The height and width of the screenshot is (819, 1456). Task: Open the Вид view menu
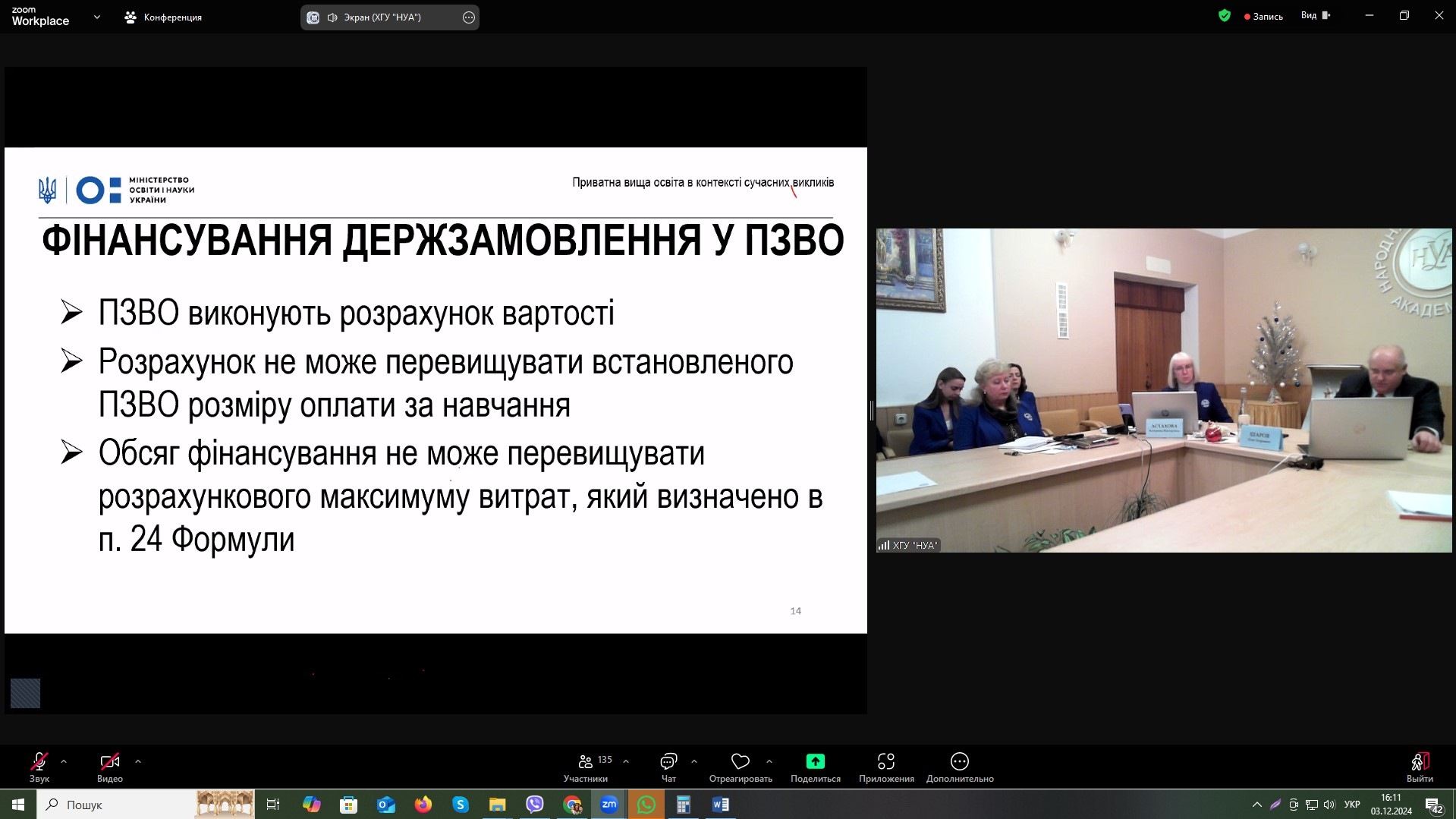1315,16
